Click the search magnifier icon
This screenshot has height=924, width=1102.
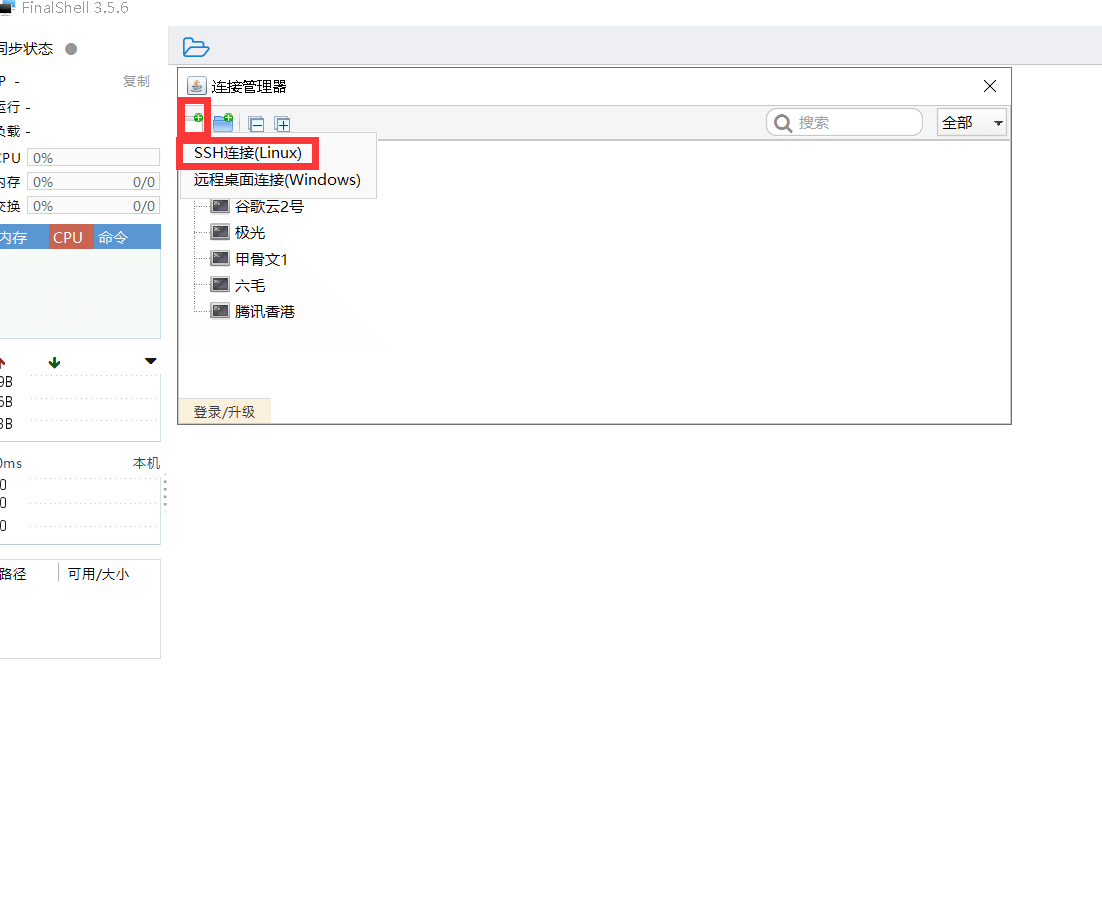tap(783, 122)
